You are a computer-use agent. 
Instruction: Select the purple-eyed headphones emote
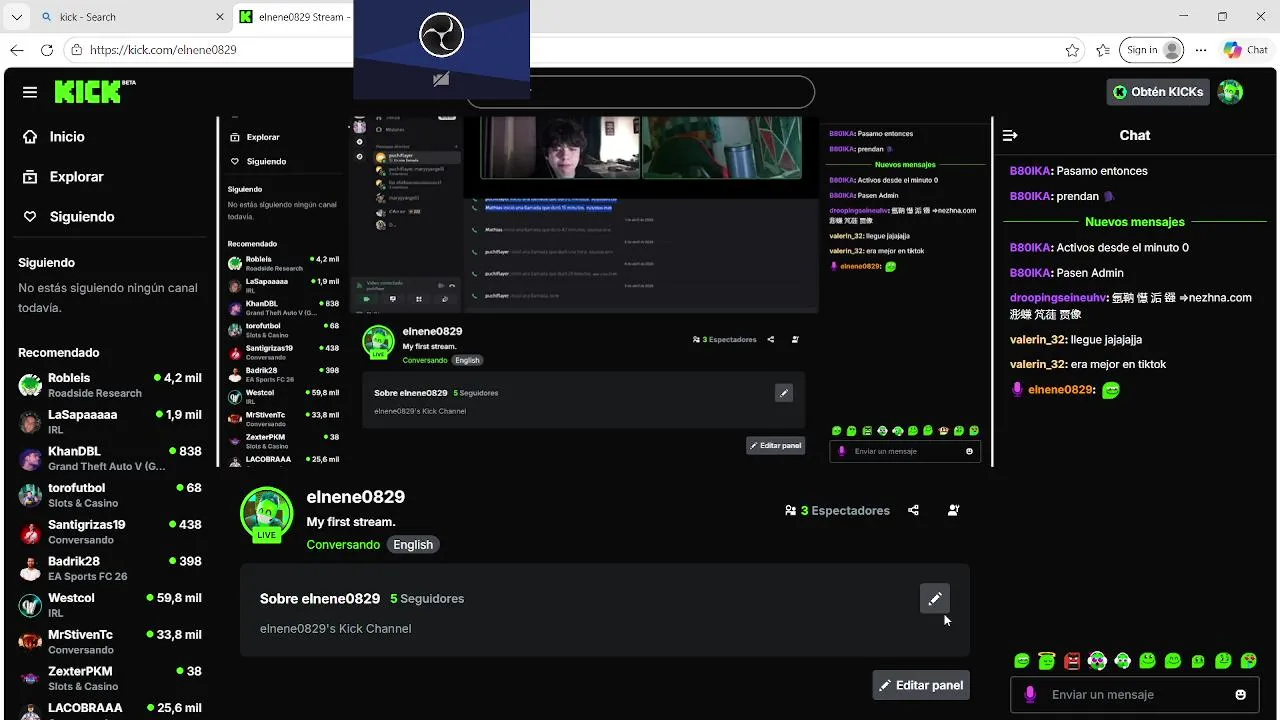pyautogui.click(x=1097, y=661)
